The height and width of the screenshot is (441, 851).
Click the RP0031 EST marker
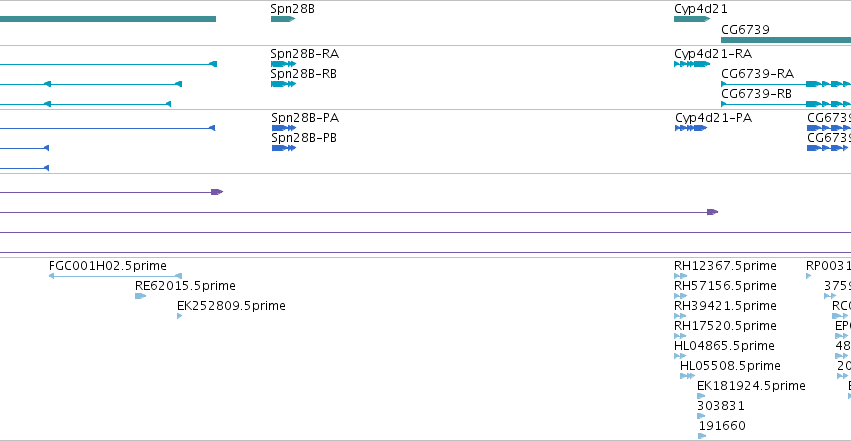[x=809, y=276]
